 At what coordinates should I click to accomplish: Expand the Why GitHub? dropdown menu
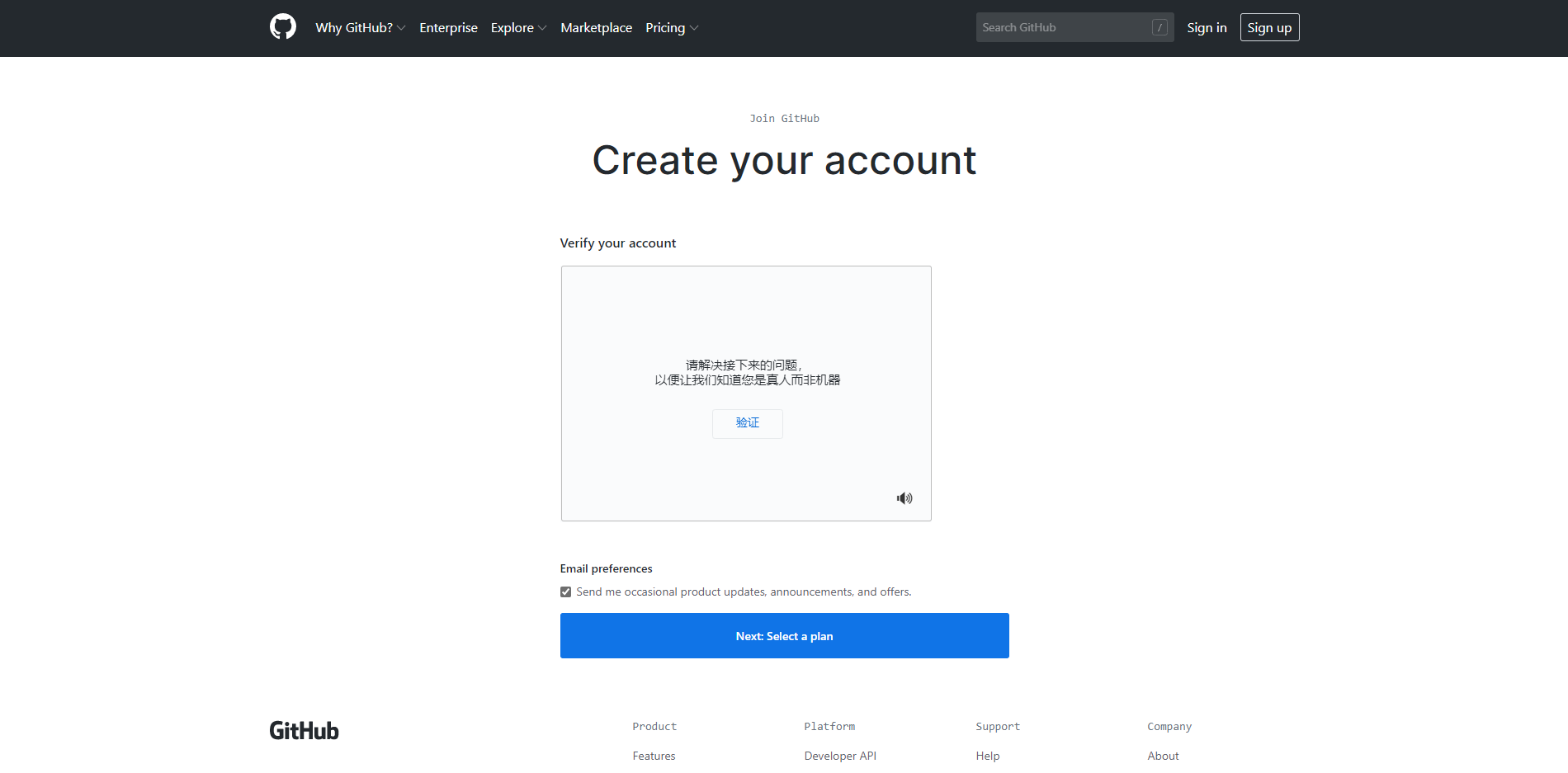[361, 27]
